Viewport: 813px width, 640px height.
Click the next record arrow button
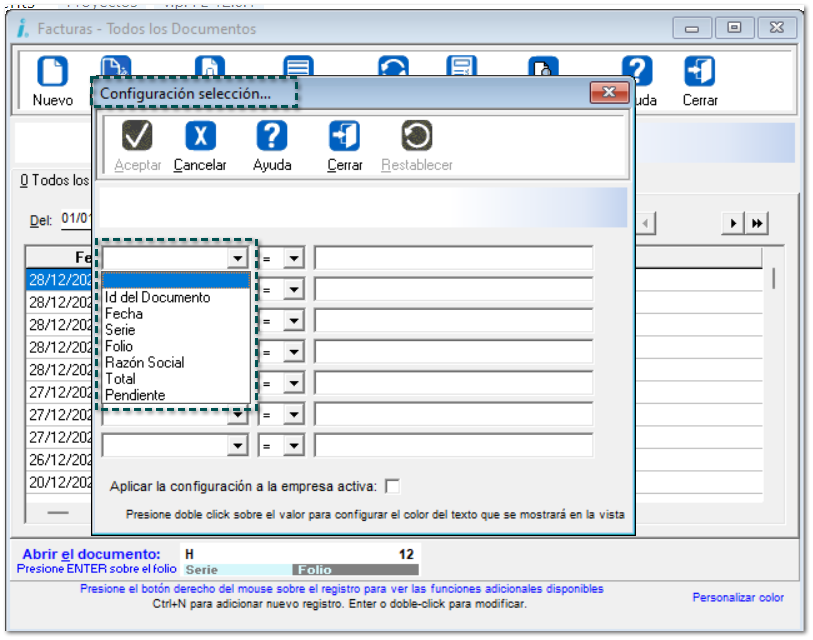pos(736,222)
